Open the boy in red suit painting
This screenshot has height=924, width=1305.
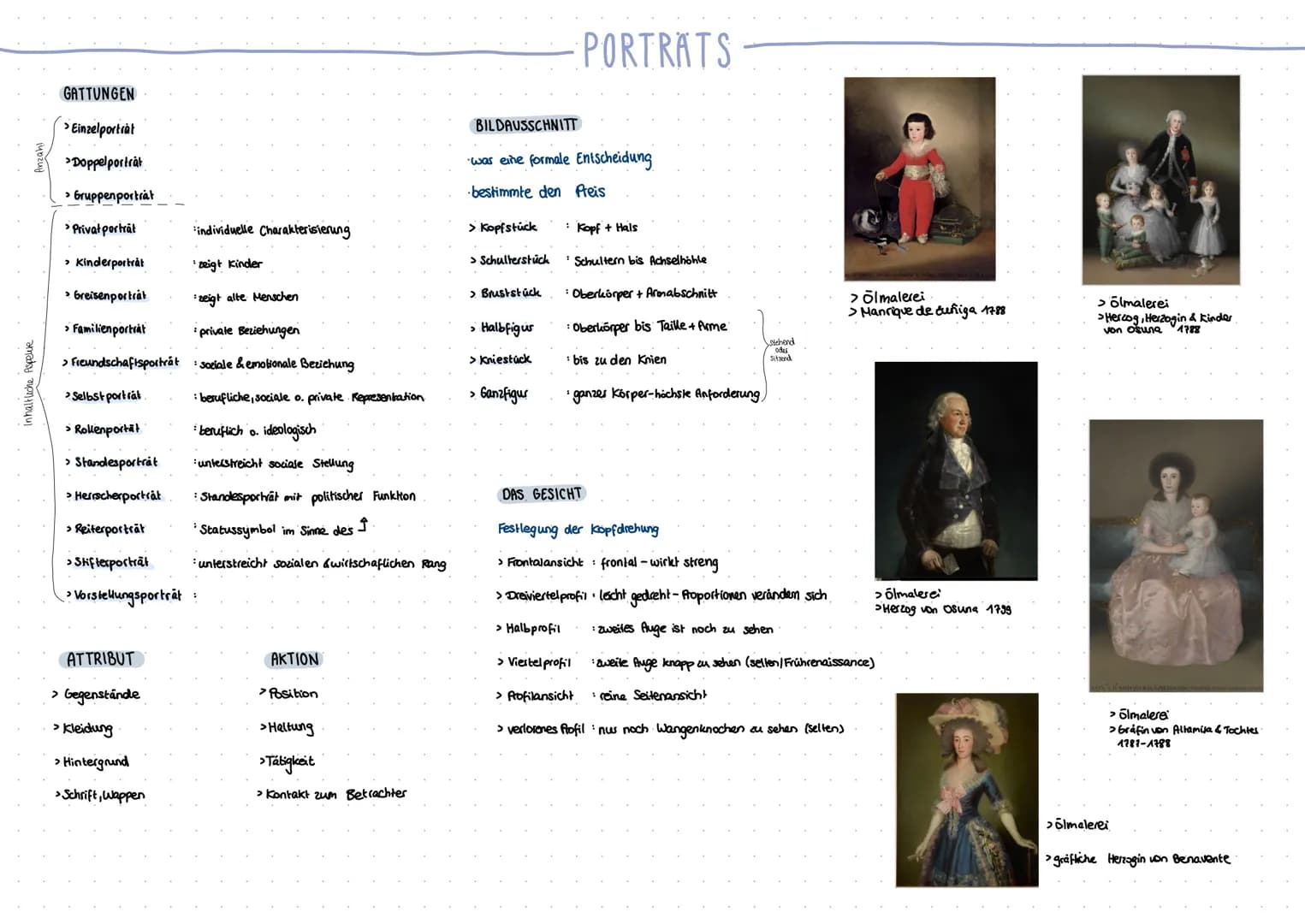click(x=919, y=179)
